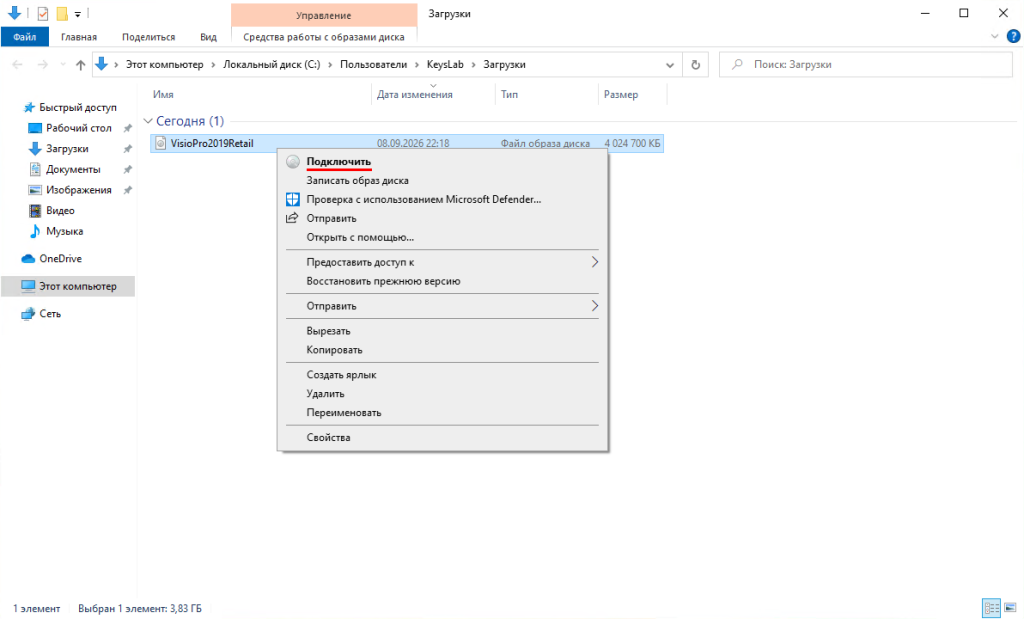
Task: Open Рабочий стол in navigation pane
Action: pos(79,128)
